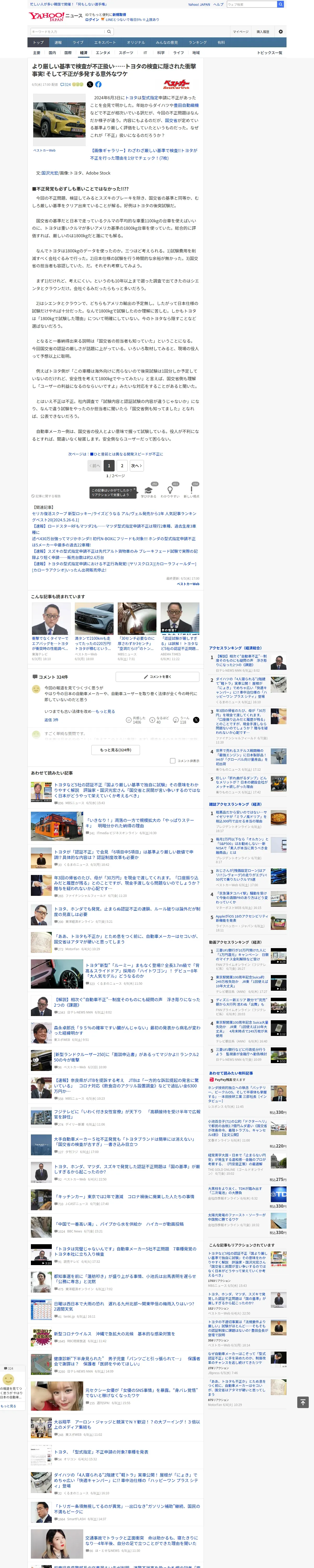Click the ヘルプ link in header
314x1568 pixels.
tap(218, 4)
